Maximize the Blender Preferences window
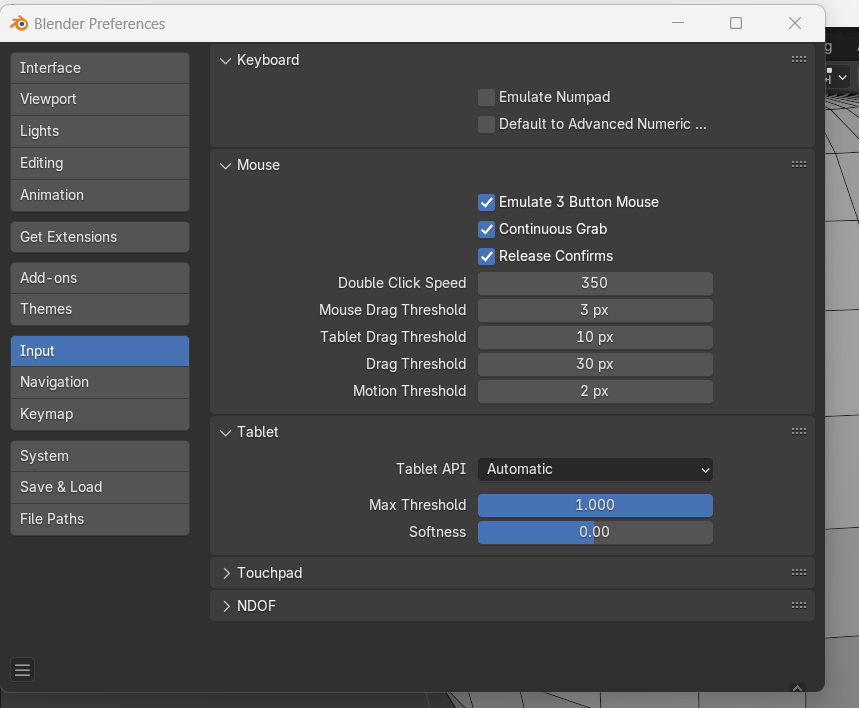859x708 pixels. (x=736, y=23)
